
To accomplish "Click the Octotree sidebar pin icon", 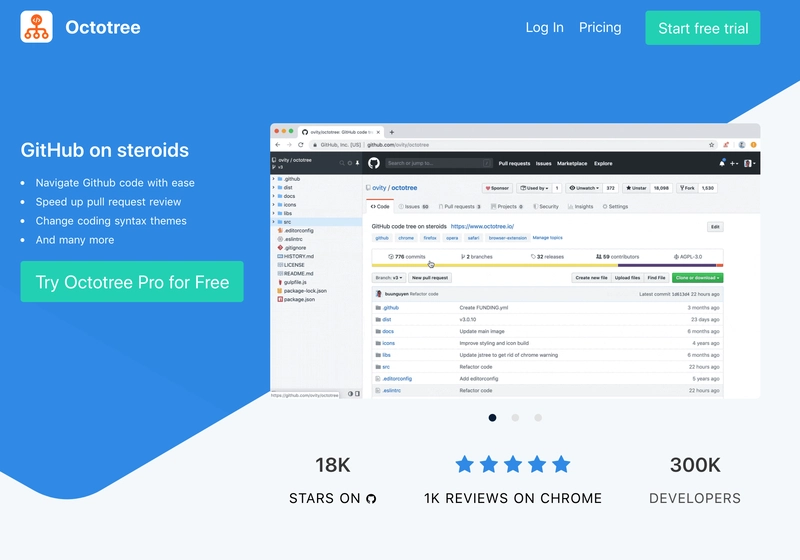I will 357,163.
